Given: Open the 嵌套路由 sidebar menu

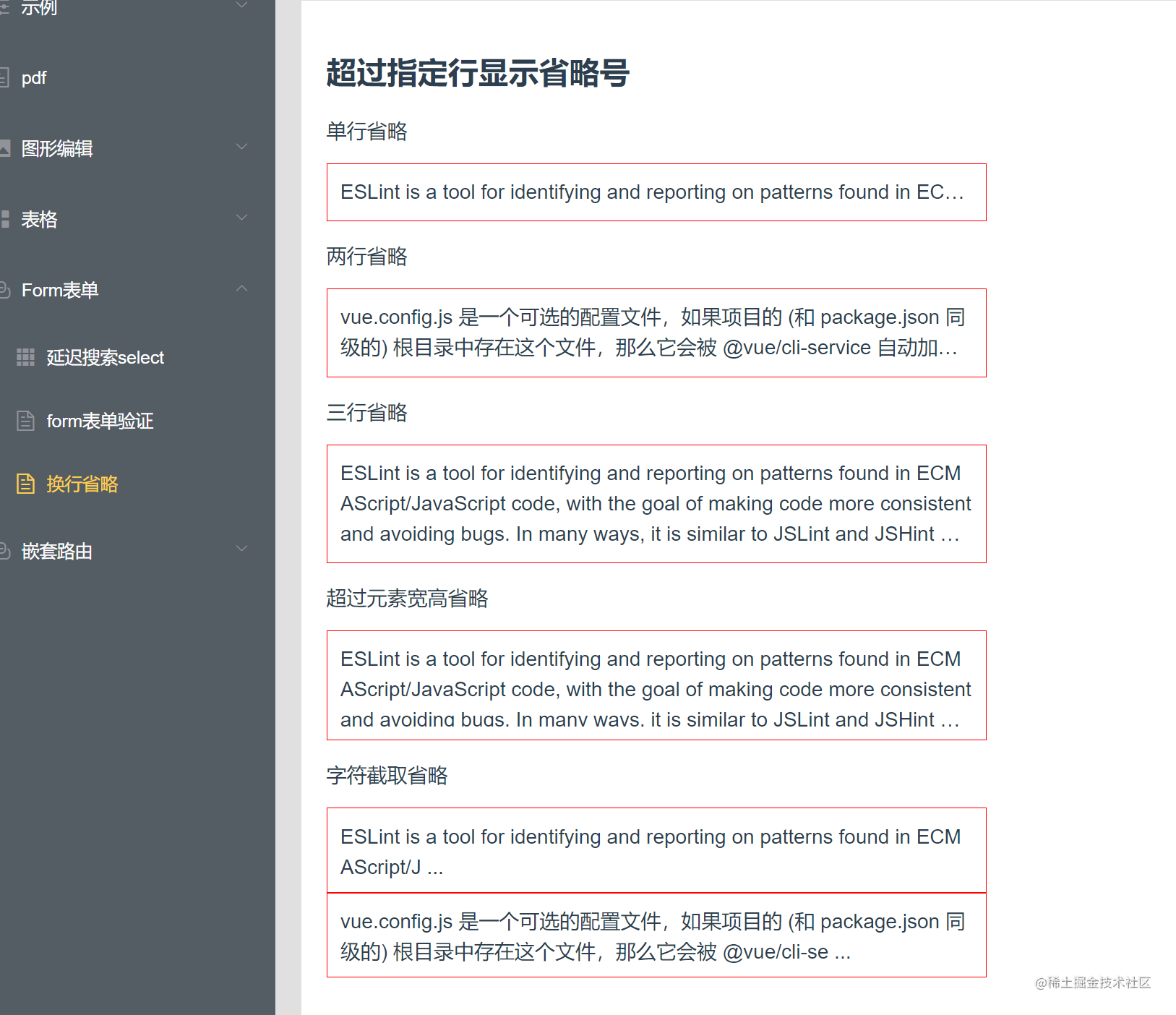Looking at the screenshot, I should tap(57, 551).
